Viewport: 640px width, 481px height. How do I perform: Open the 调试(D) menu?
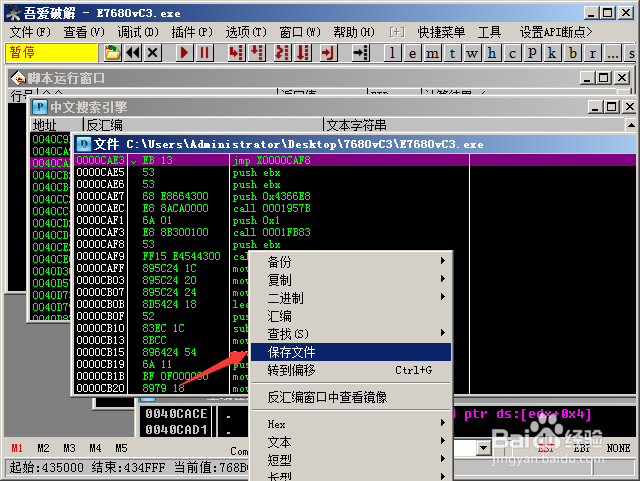138,32
